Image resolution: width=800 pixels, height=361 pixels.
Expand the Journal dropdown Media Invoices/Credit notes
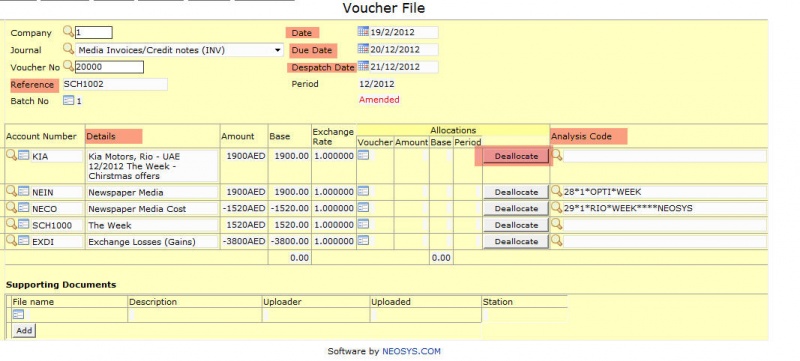coord(179,50)
